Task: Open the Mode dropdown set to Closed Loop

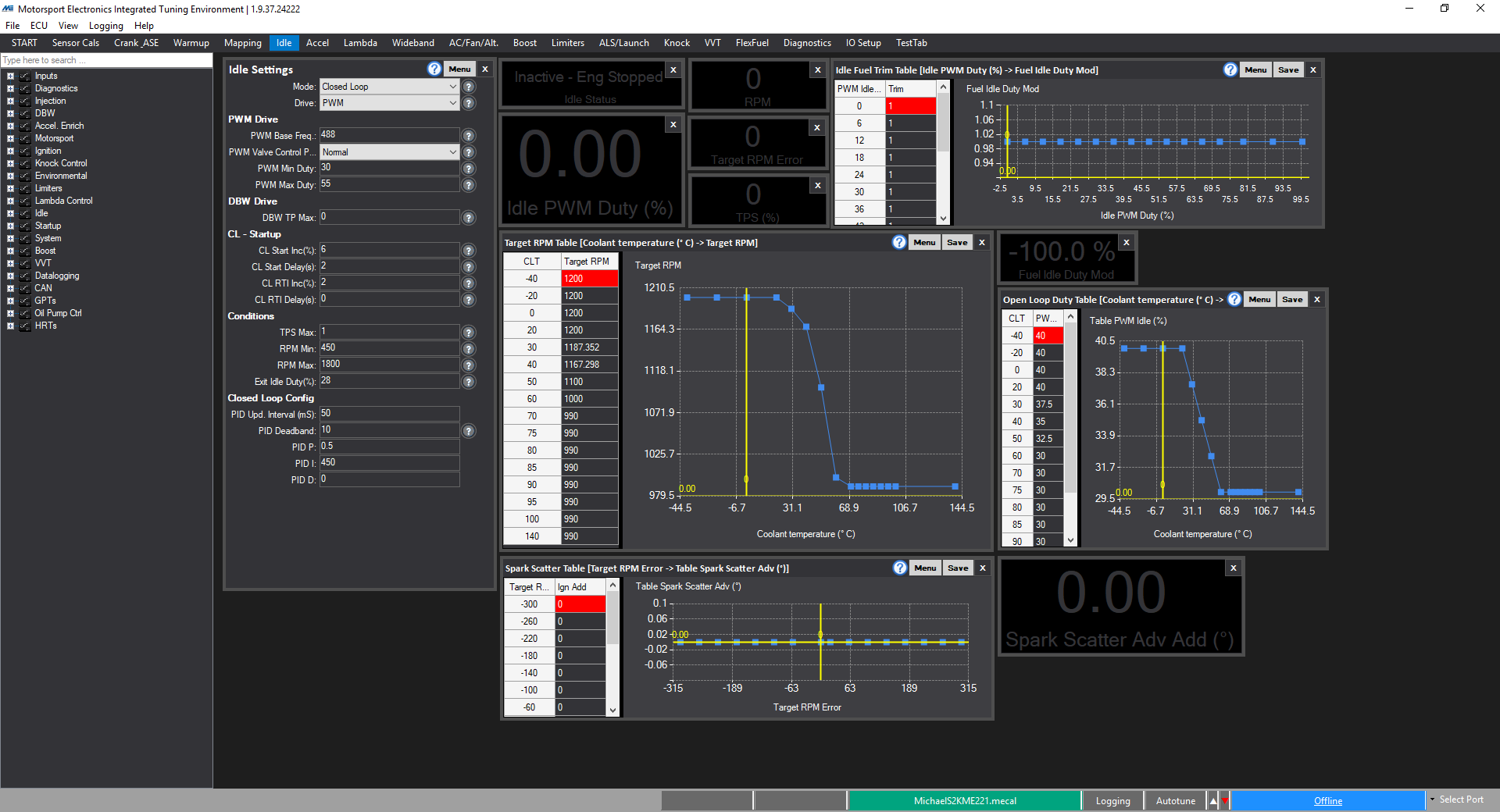Action: (389, 87)
